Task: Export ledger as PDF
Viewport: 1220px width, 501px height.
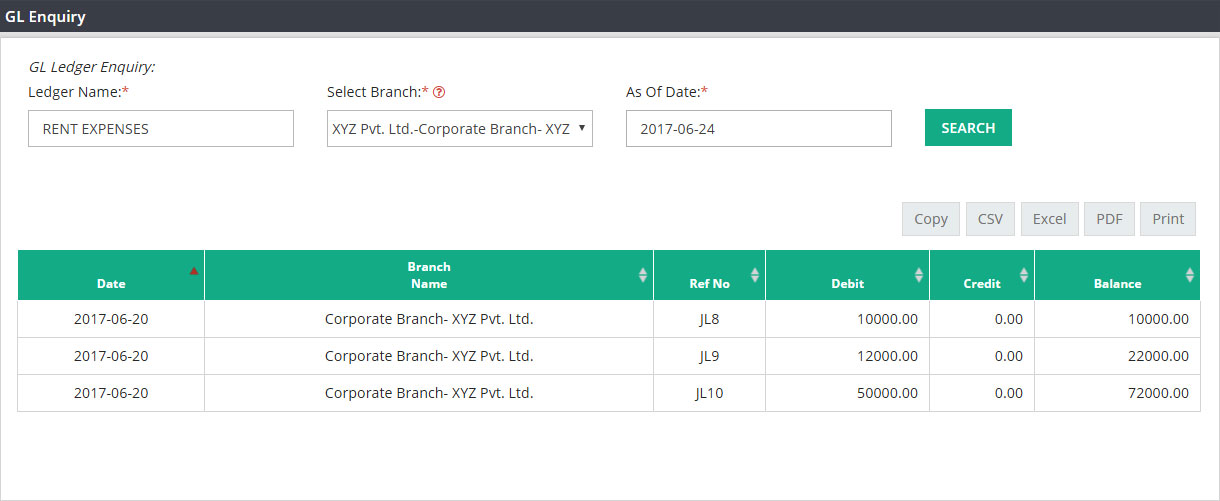Action: (x=1109, y=219)
